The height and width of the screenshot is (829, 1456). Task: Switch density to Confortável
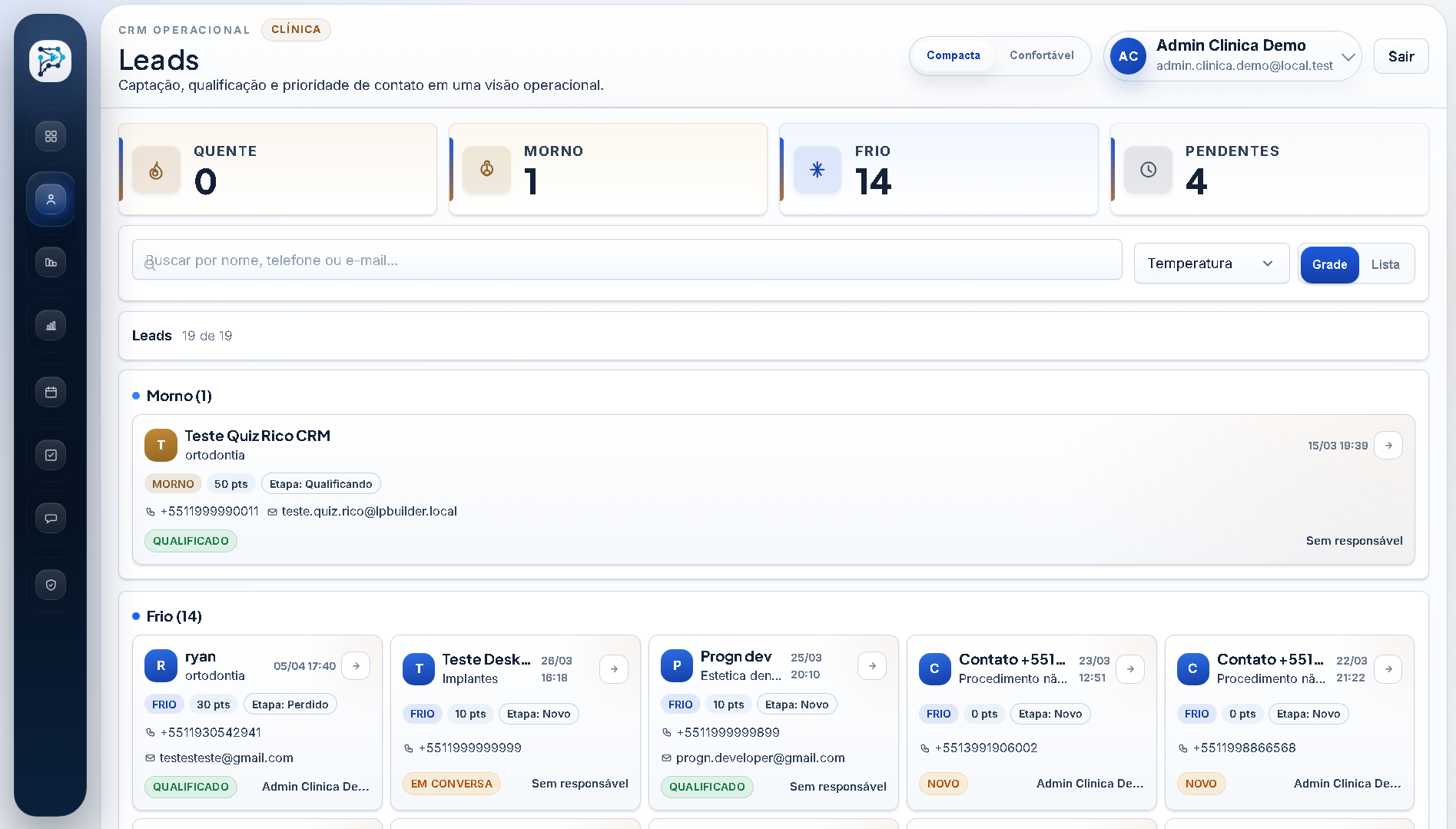tap(1041, 55)
